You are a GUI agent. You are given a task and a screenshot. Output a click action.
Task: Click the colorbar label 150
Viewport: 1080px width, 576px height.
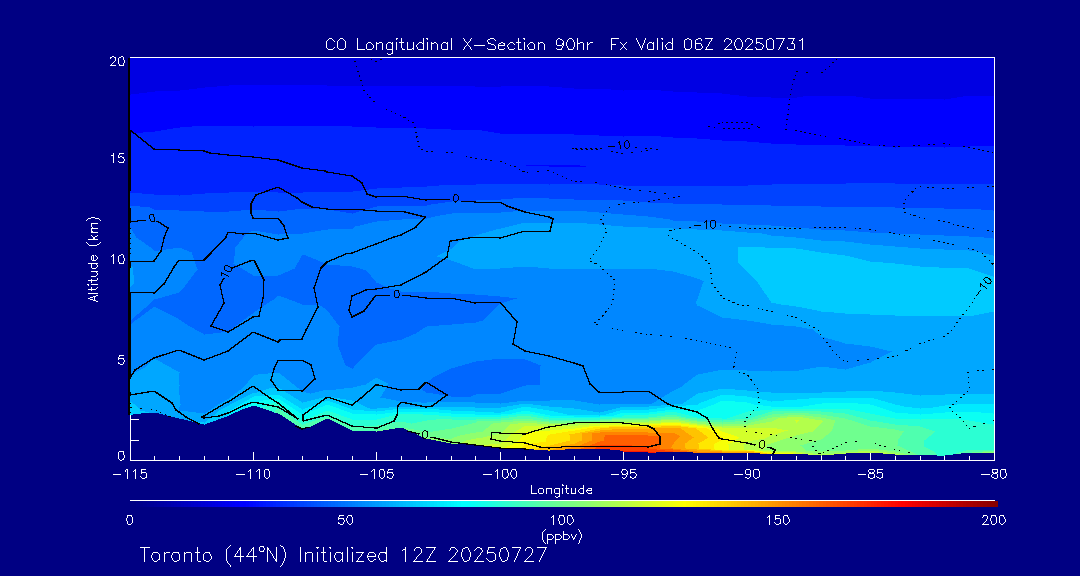click(778, 520)
